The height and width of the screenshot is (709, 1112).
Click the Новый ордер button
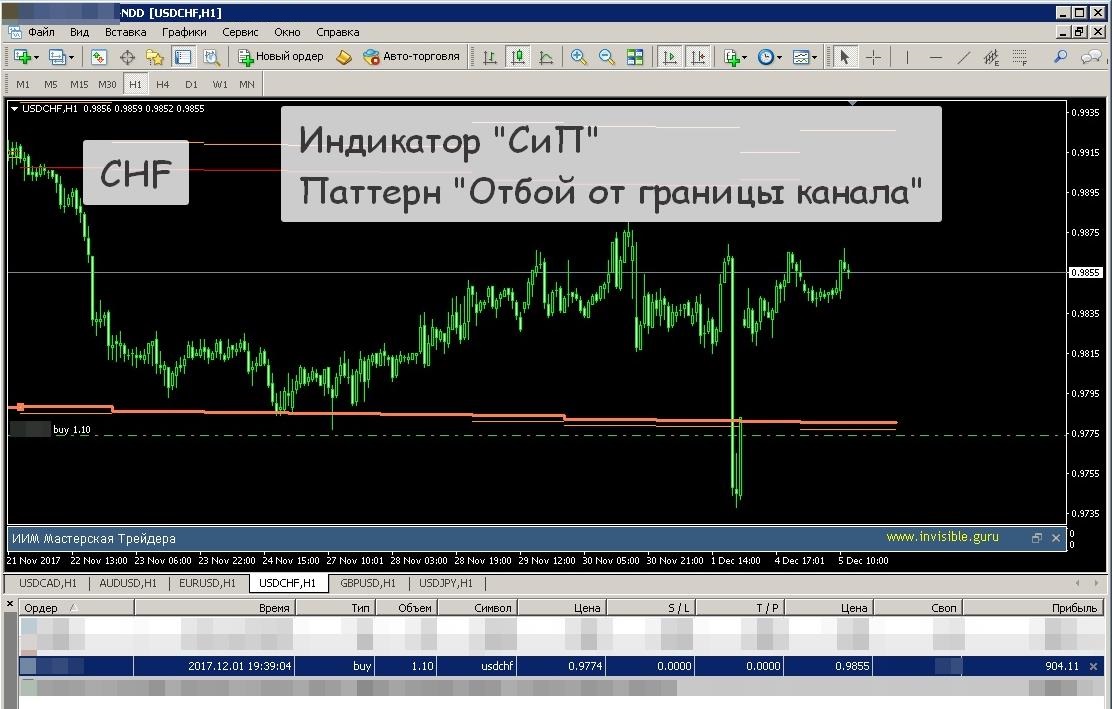[281, 57]
